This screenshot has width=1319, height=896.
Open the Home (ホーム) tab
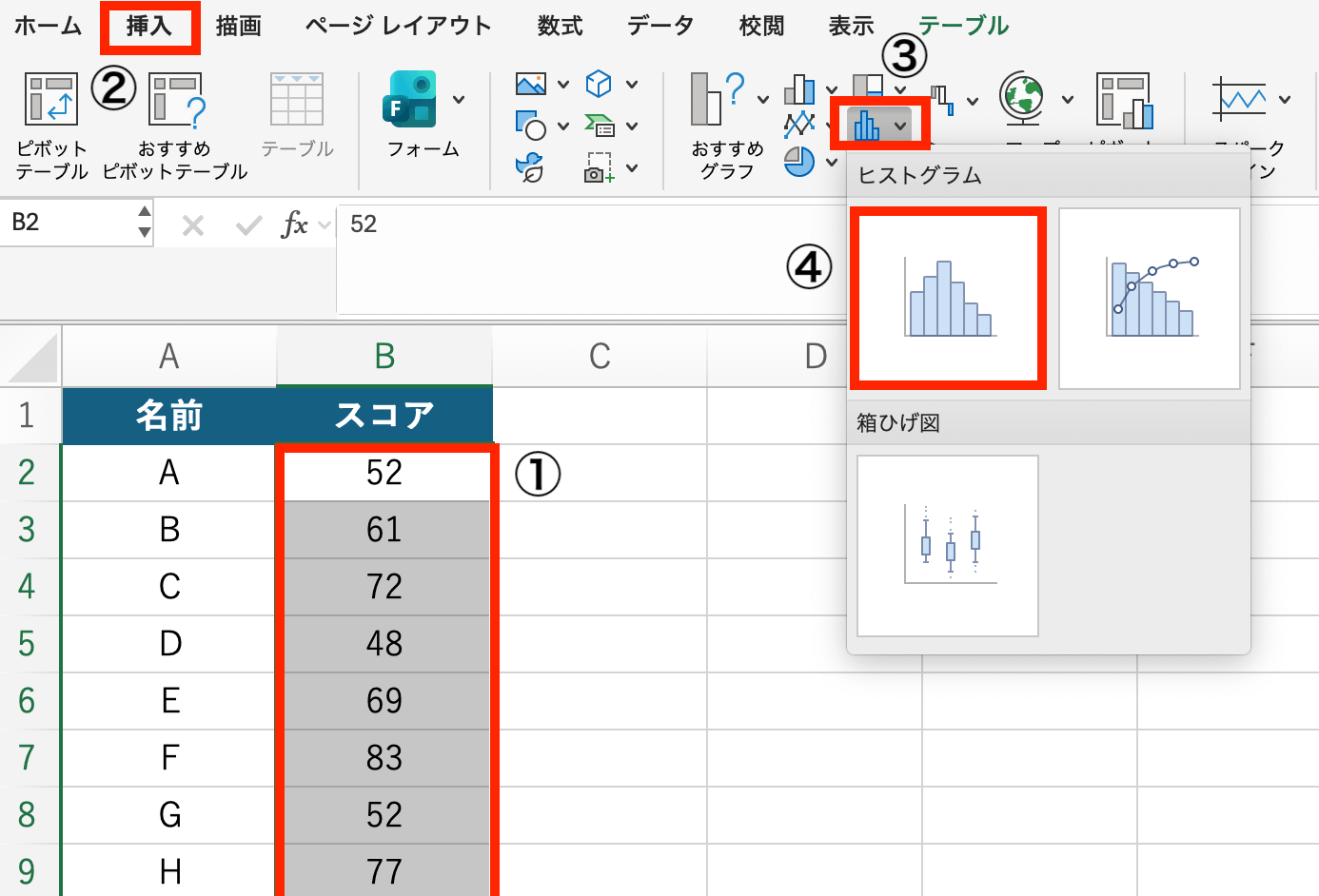(x=48, y=26)
